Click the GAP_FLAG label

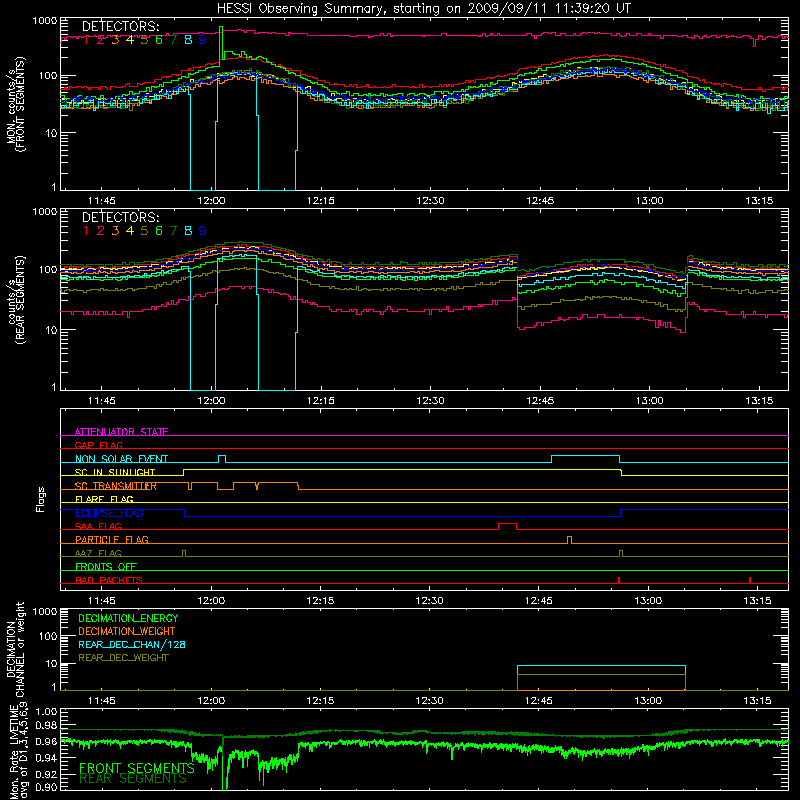[x=98, y=445]
